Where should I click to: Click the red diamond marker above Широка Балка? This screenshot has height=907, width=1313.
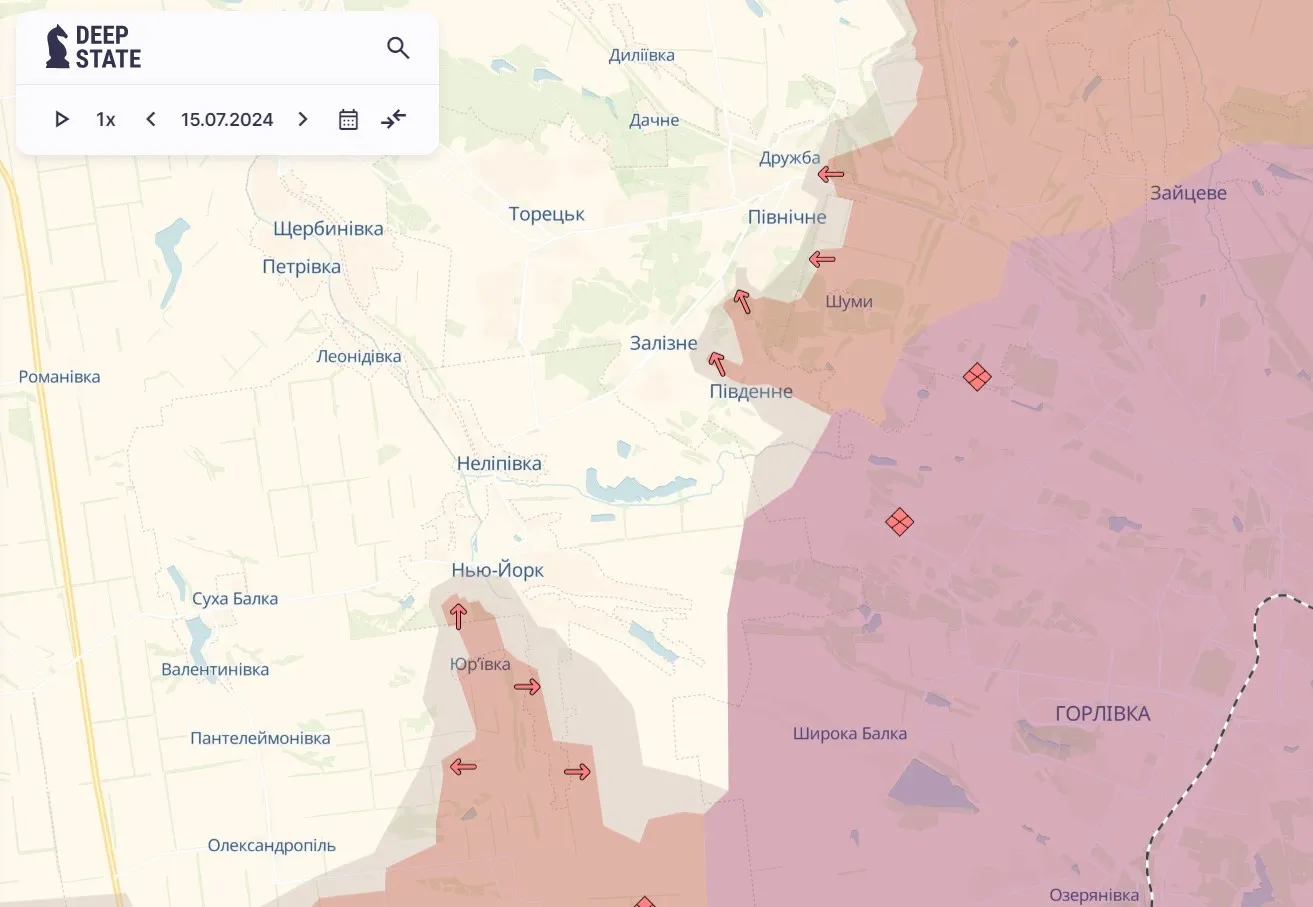[x=900, y=521]
